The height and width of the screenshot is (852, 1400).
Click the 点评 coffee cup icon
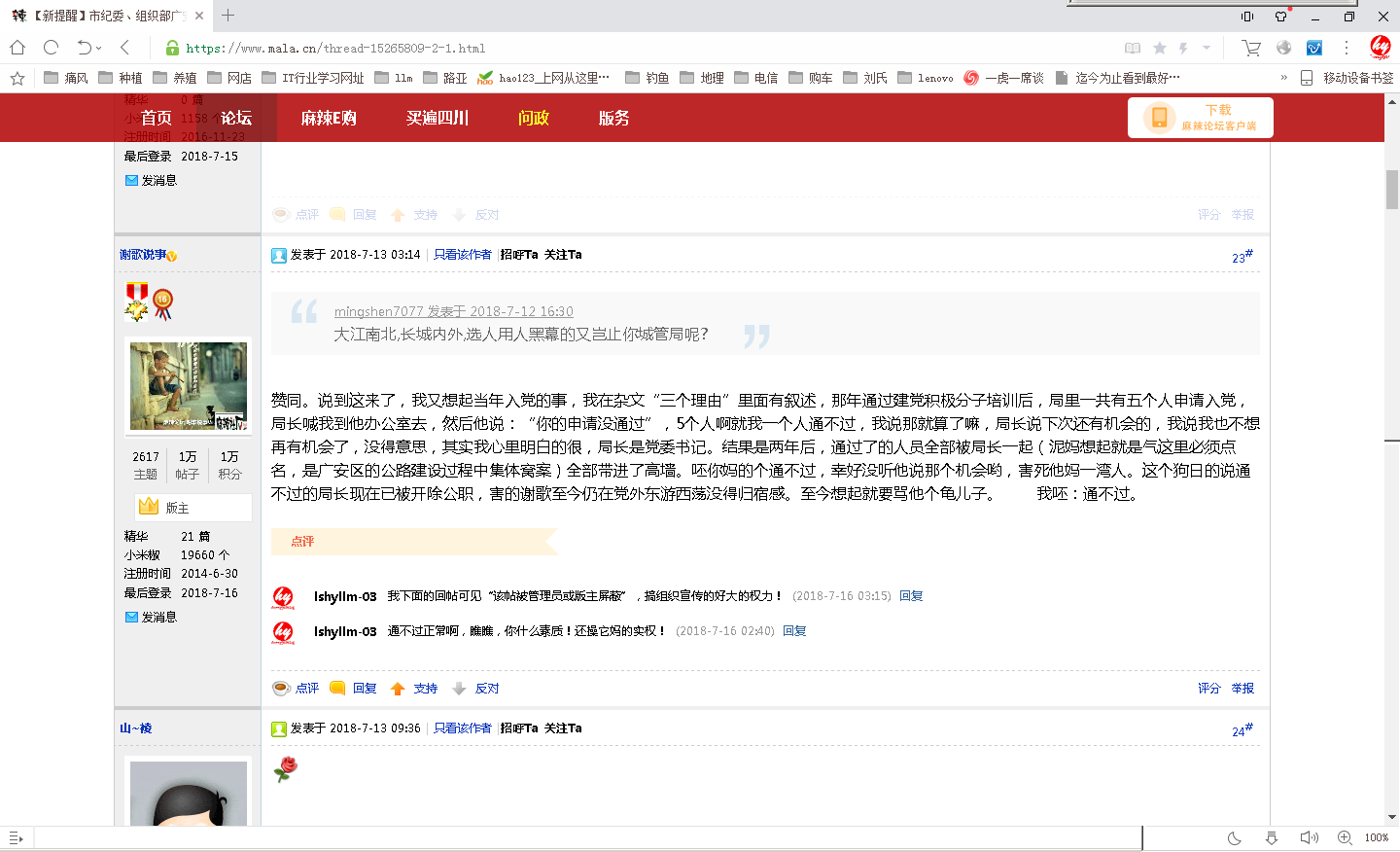coord(280,688)
